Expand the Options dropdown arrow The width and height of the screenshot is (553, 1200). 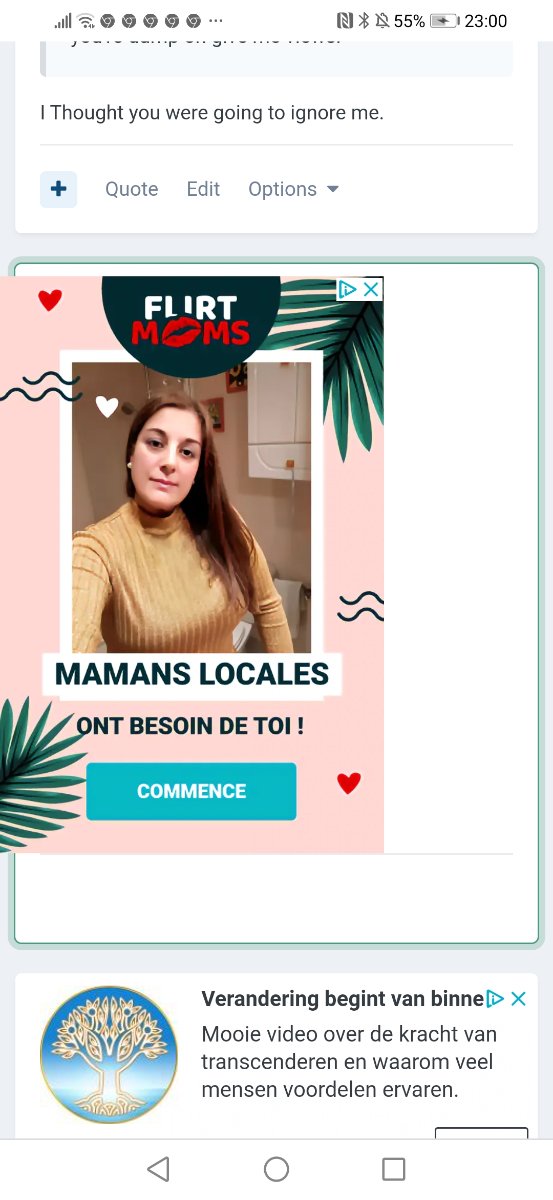(x=333, y=189)
